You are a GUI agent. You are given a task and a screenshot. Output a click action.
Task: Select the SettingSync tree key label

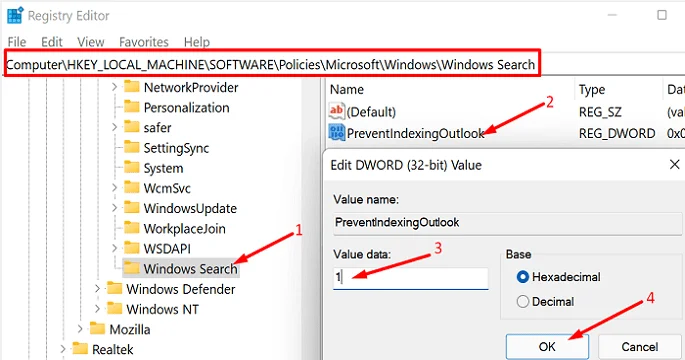pyautogui.click(x=176, y=148)
